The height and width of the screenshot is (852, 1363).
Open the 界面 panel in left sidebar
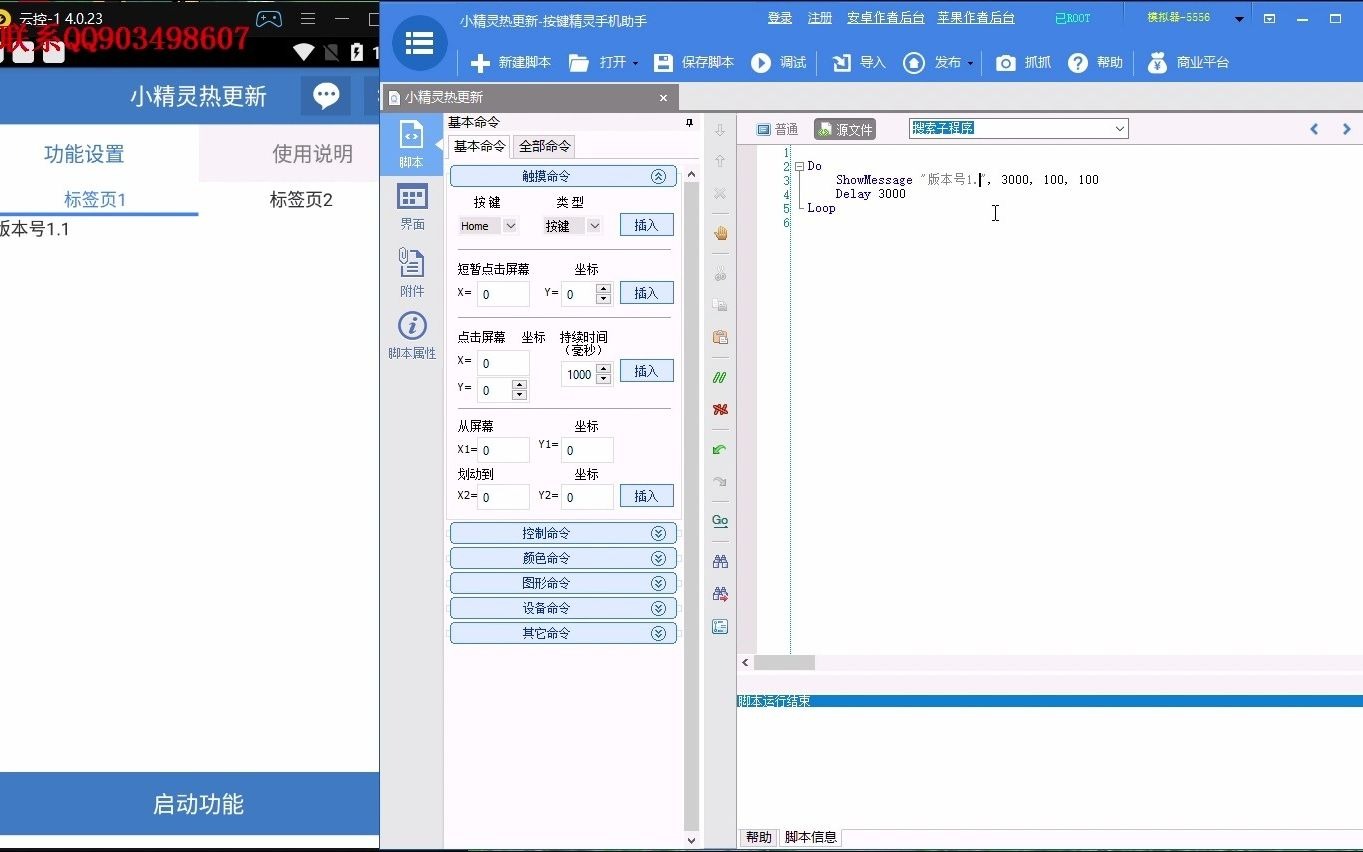[412, 208]
